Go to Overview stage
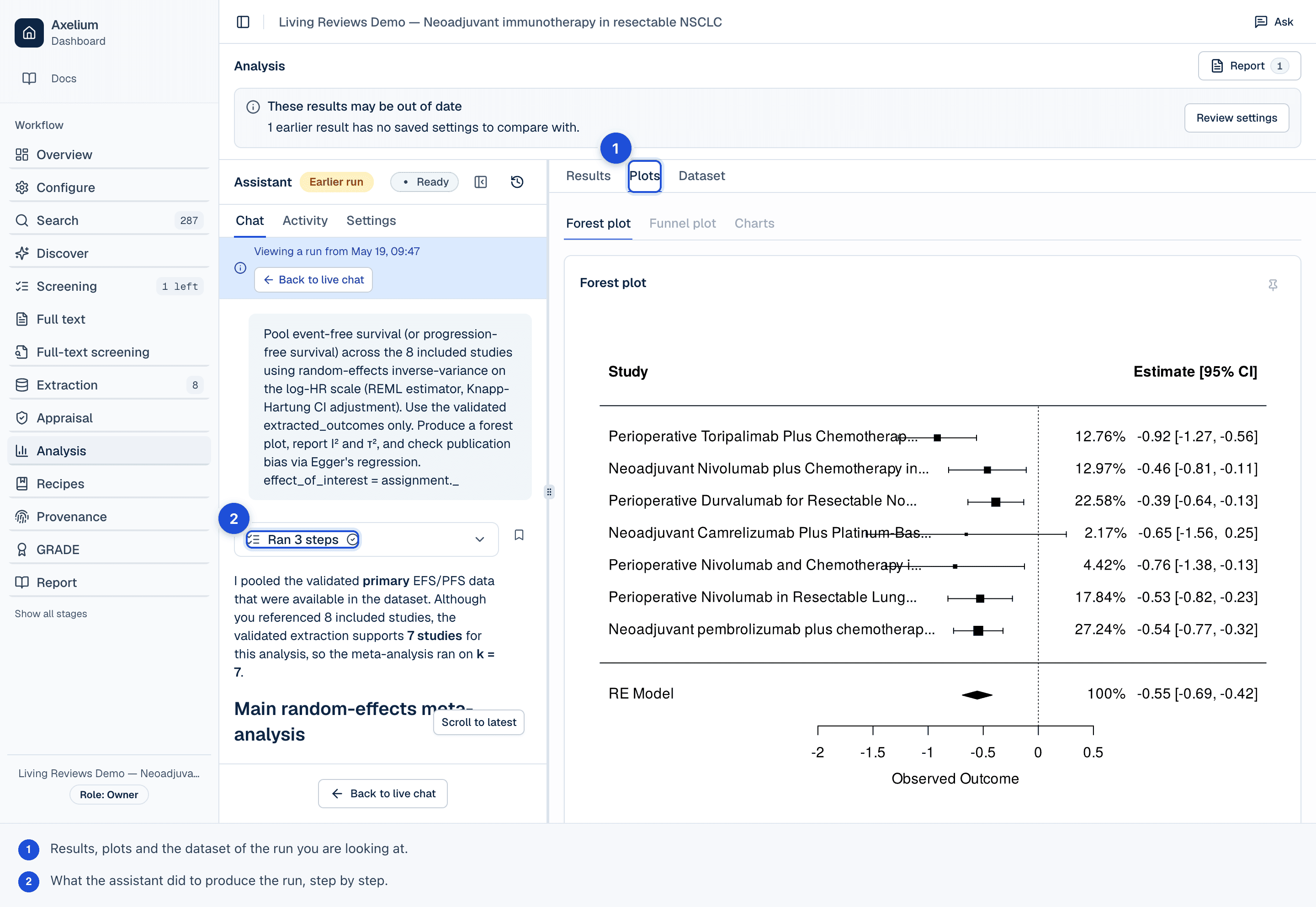The width and height of the screenshot is (1316, 907). (109, 155)
